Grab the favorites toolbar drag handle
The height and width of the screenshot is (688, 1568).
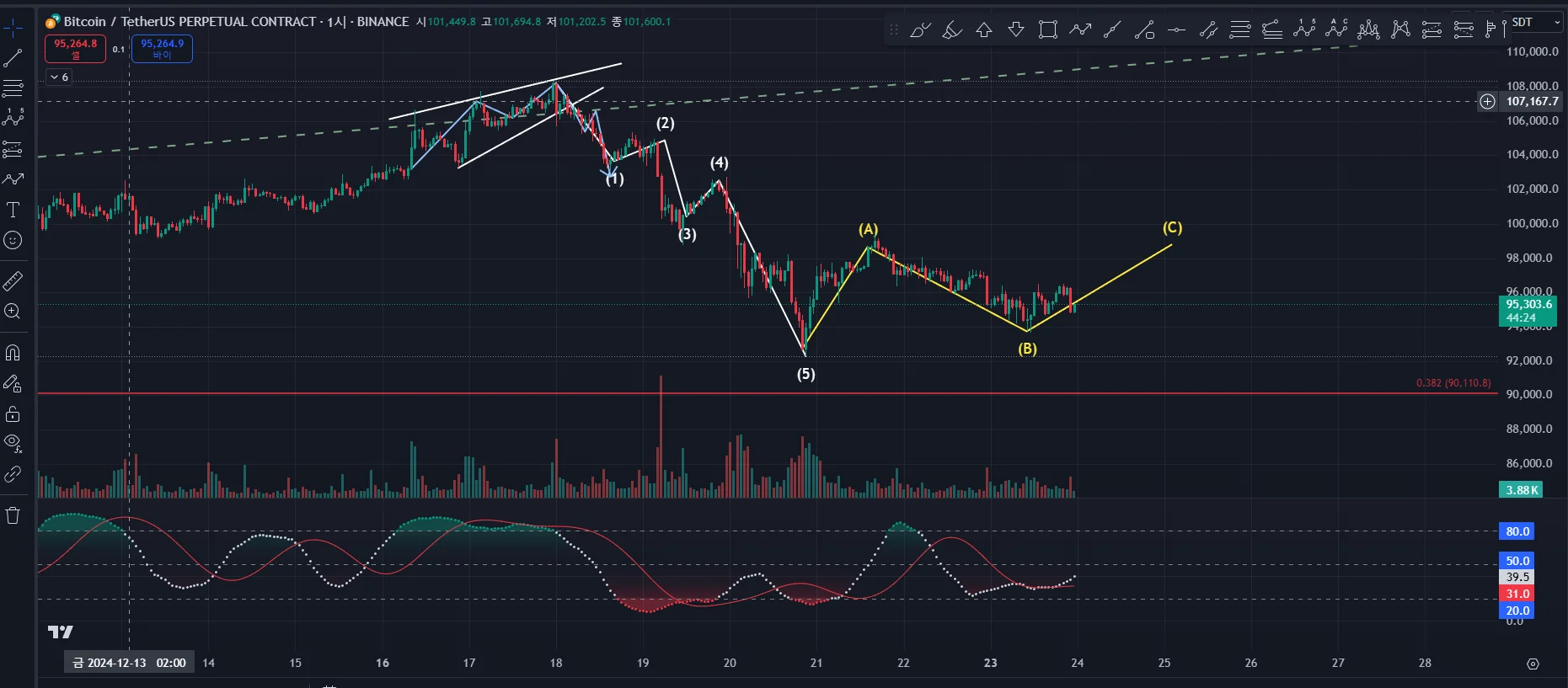pos(894,30)
